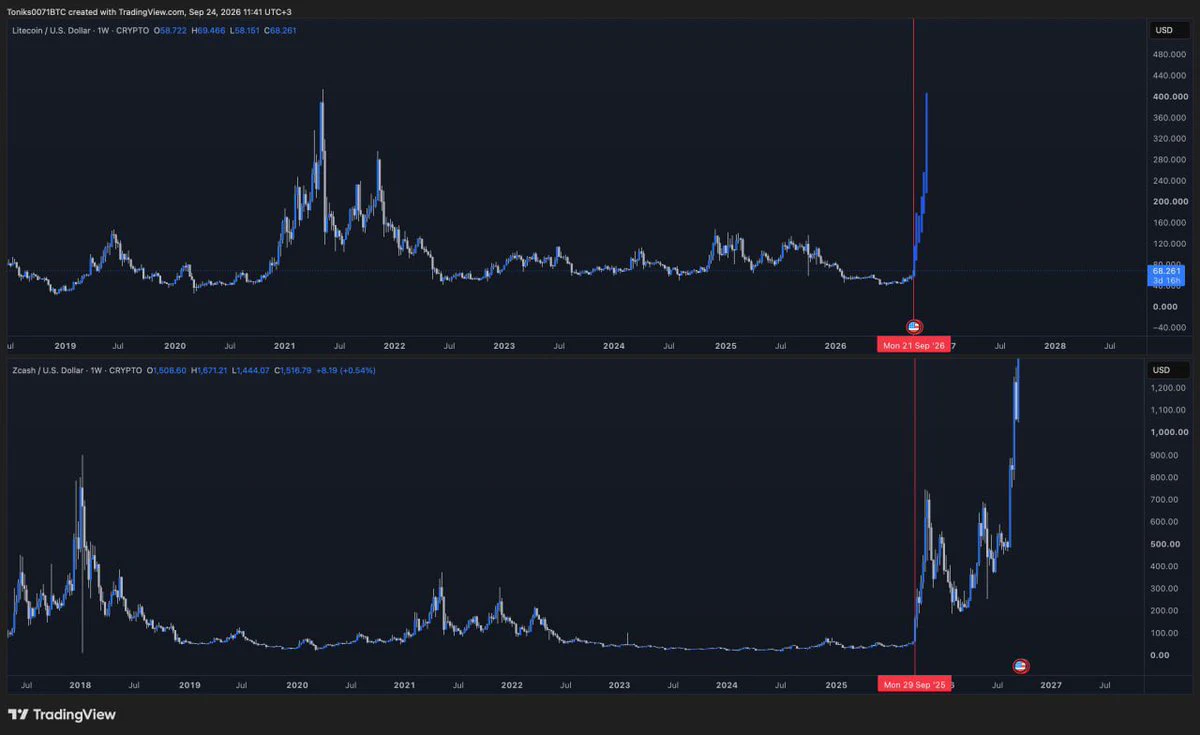Click 2028 on Litecoin time axis
The height and width of the screenshot is (735, 1200).
coord(1055,345)
